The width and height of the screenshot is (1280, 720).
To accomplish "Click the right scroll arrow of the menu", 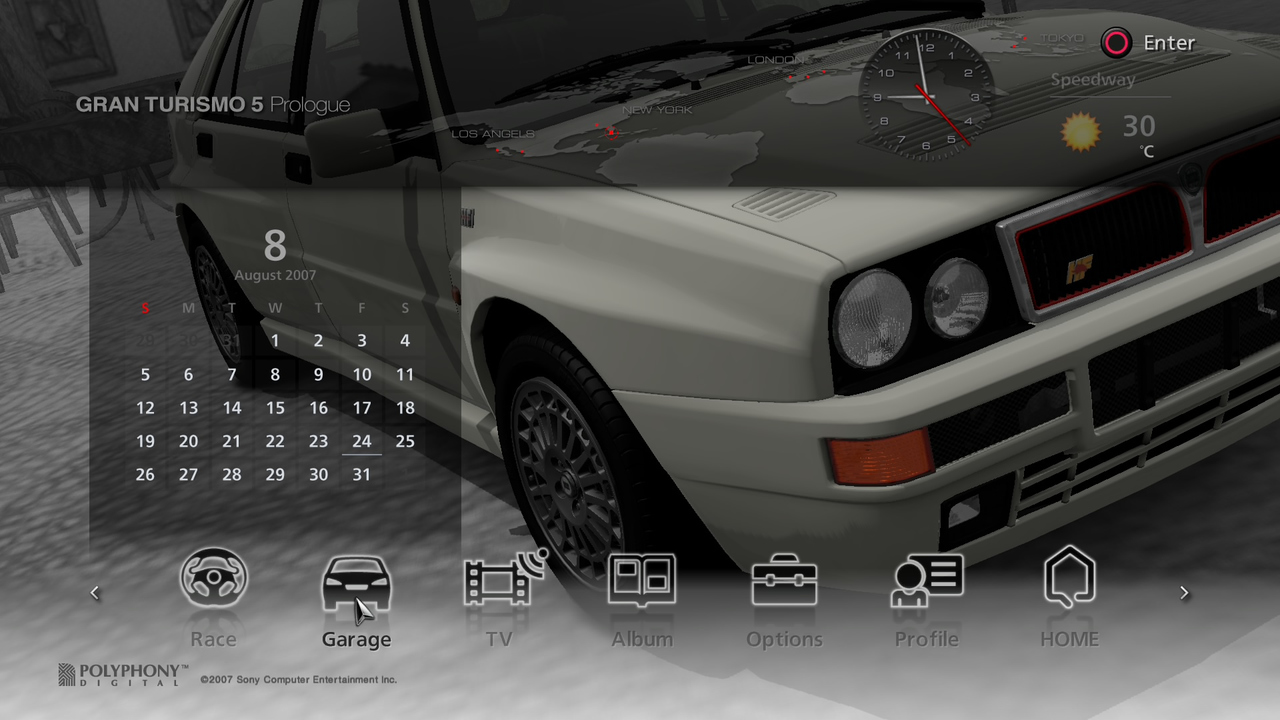I will point(1184,593).
